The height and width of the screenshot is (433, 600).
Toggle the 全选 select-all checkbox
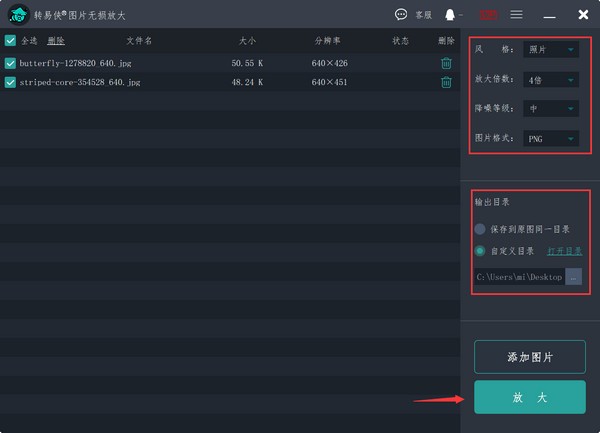point(11,41)
